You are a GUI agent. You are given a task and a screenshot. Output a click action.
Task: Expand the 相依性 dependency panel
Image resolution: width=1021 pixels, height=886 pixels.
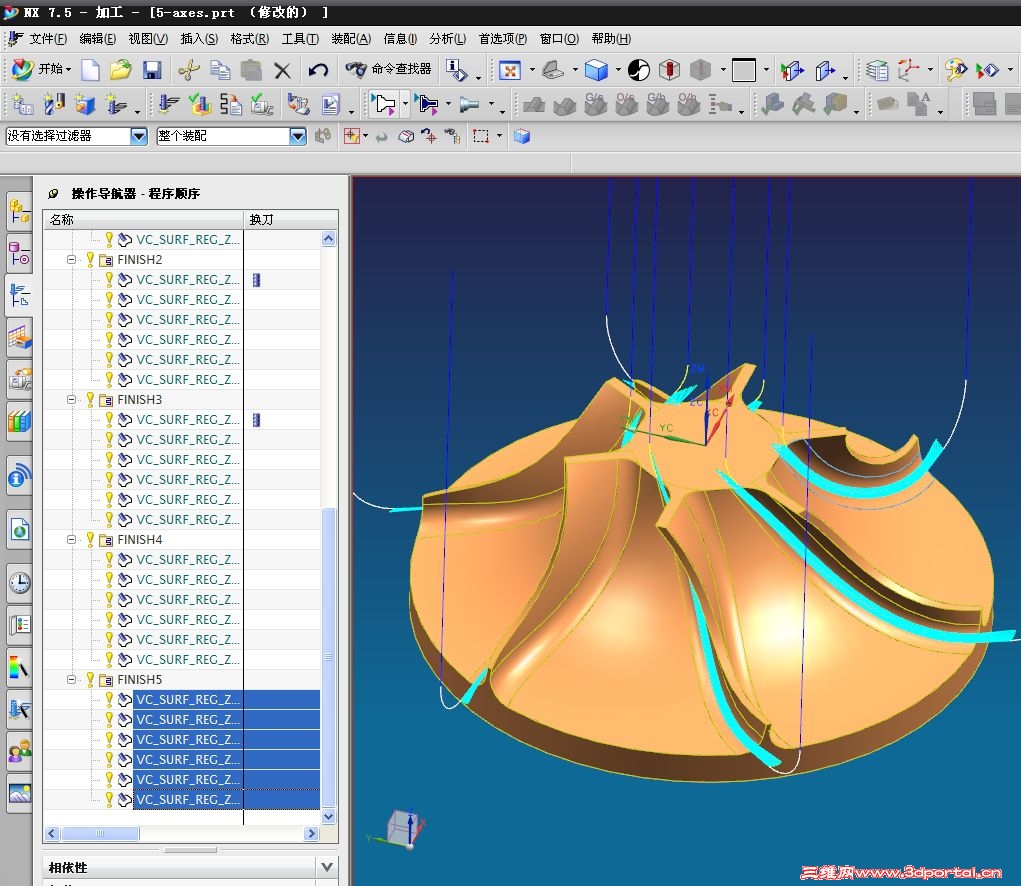[x=326, y=867]
